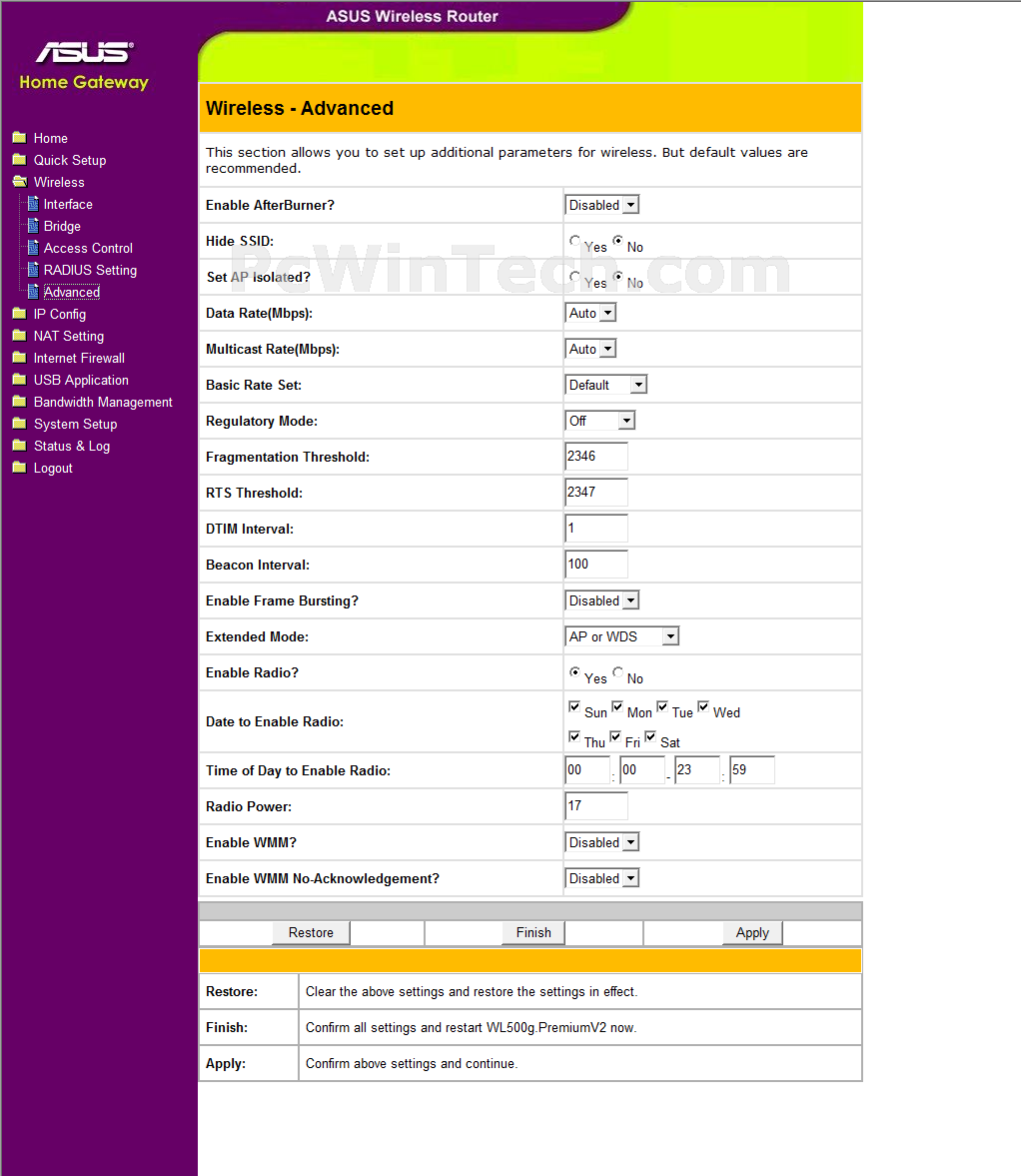Click the Access Control page icon
The height and width of the screenshot is (1176, 1021).
click(x=33, y=248)
